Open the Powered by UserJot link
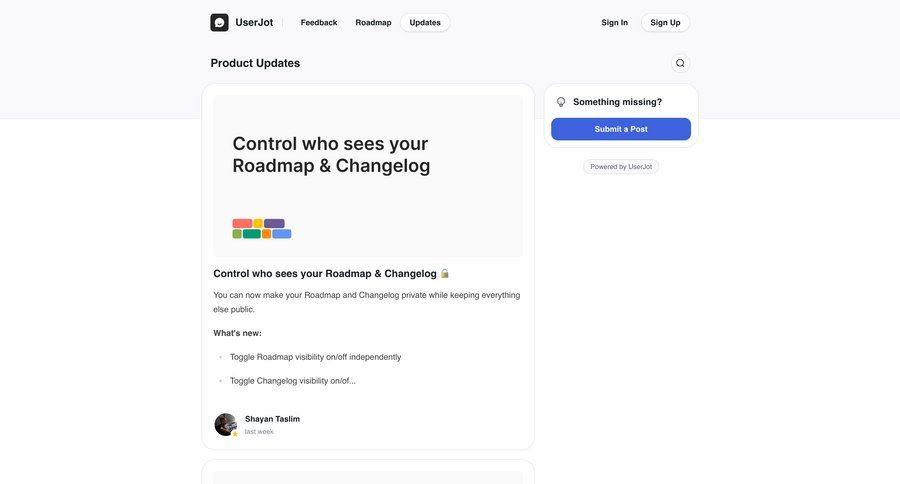The height and width of the screenshot is (484, 900). (x=621, y=167)
